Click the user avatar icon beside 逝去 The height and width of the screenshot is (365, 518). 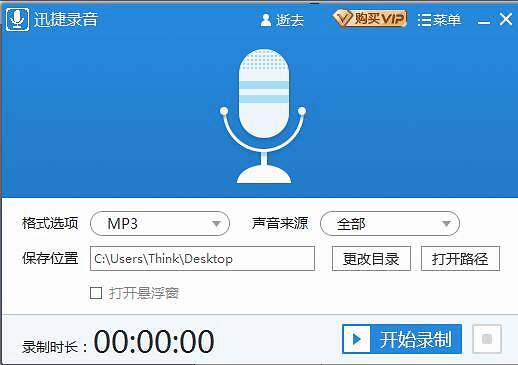266,20
